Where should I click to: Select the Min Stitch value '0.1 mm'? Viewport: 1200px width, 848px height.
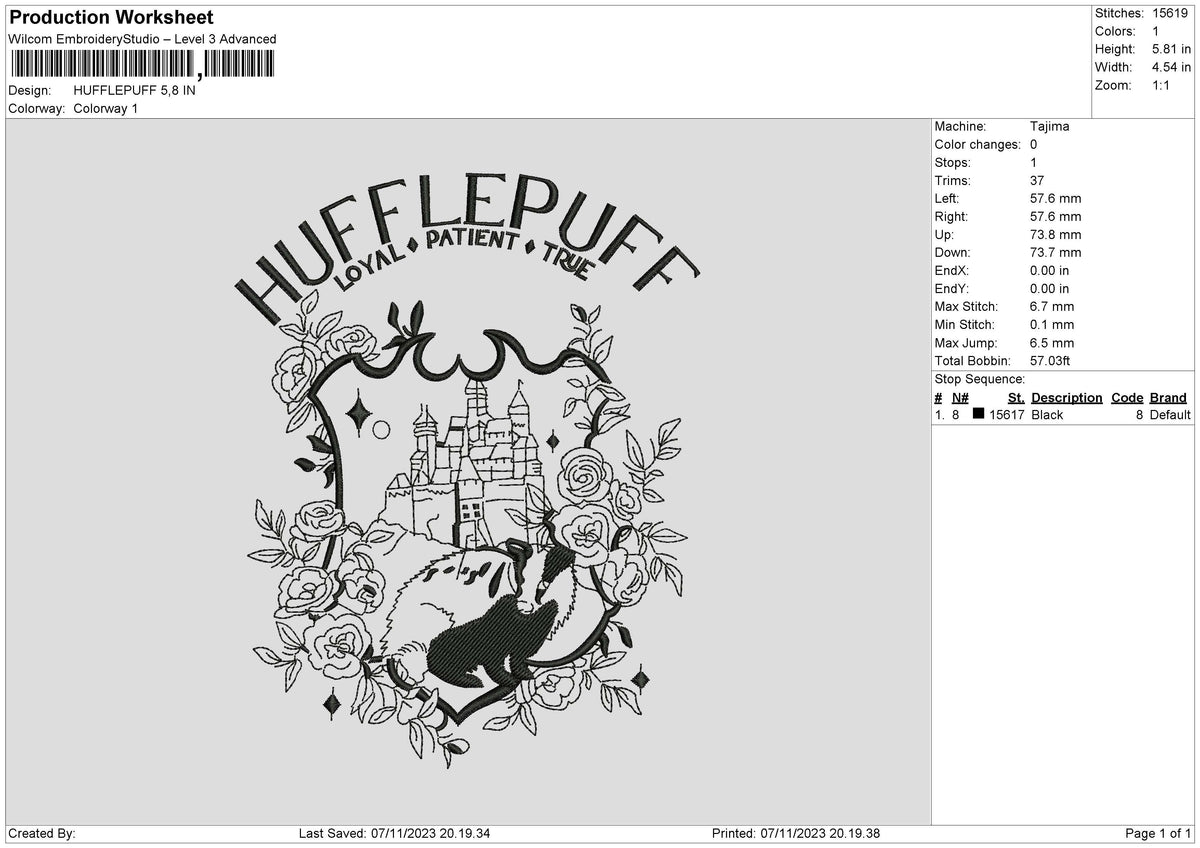1052,324
